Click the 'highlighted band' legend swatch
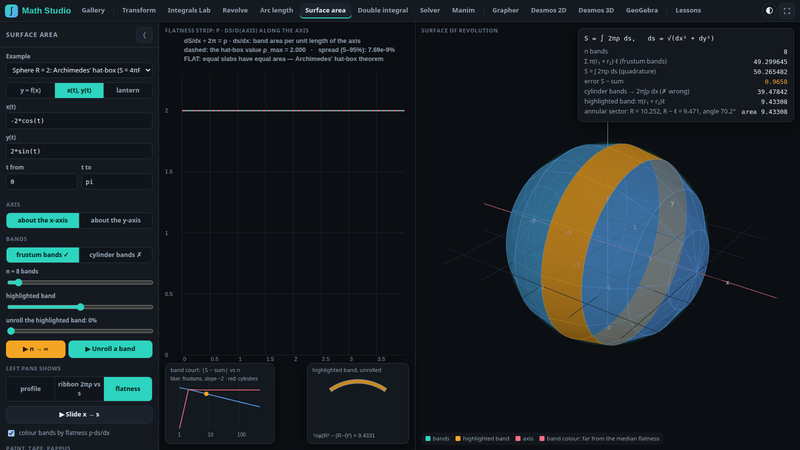The image size is (800, 450). point(458,439)
